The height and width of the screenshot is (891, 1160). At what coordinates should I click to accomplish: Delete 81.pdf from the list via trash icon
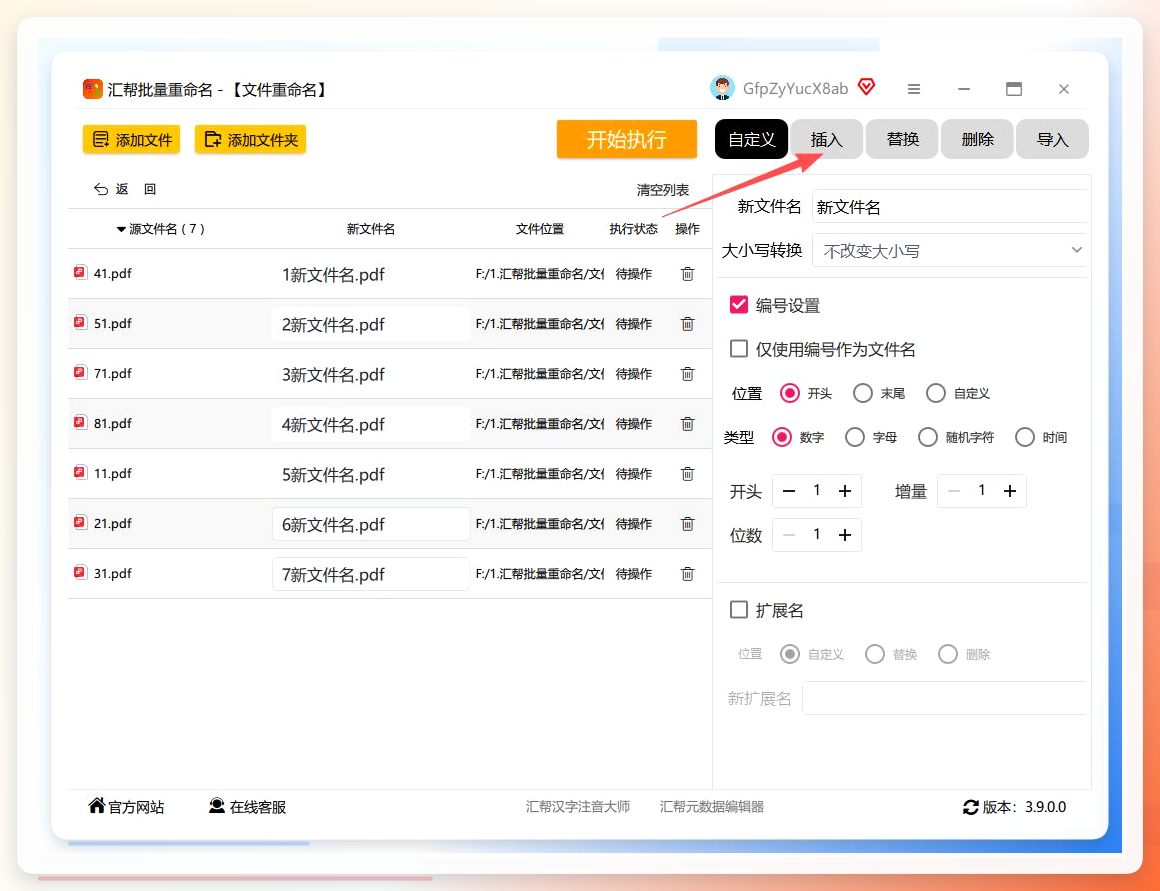(687, 424)
